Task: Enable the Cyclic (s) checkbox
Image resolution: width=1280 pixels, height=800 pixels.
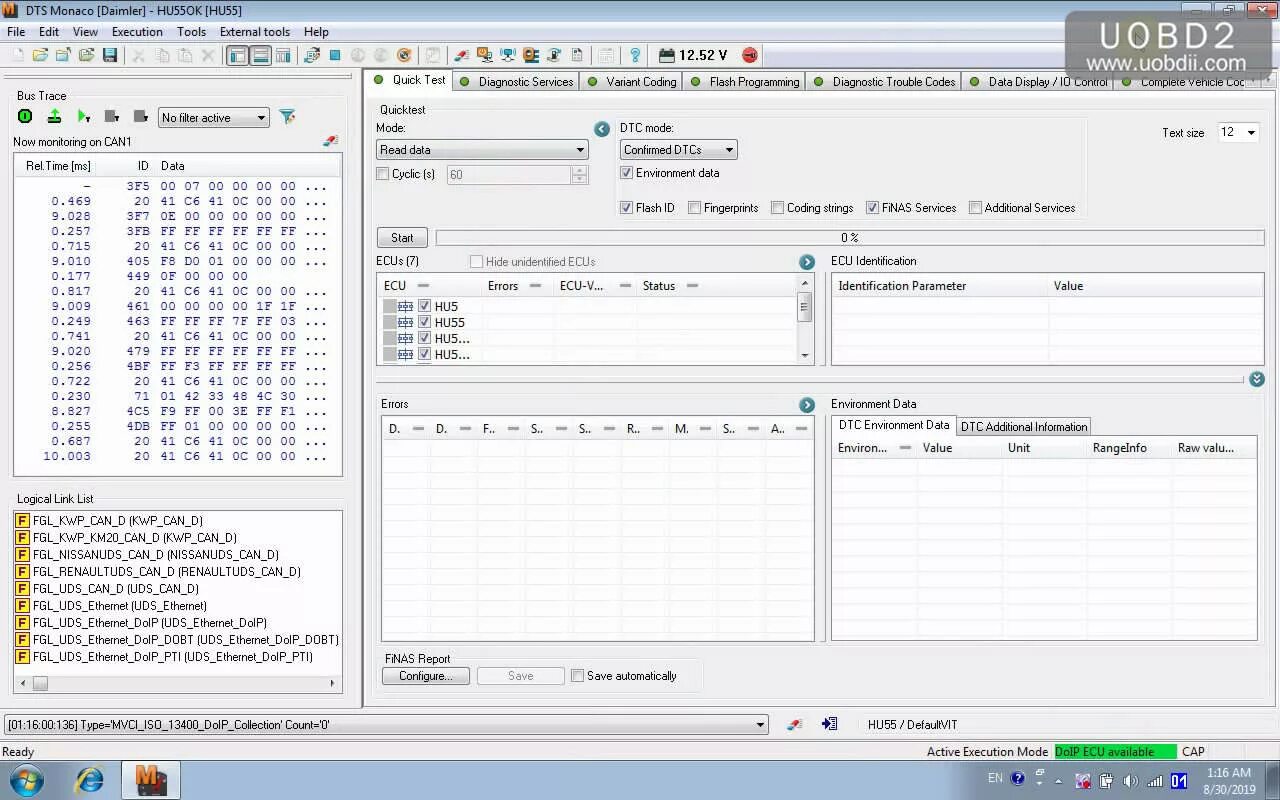Action: click(x=382, y=174)
